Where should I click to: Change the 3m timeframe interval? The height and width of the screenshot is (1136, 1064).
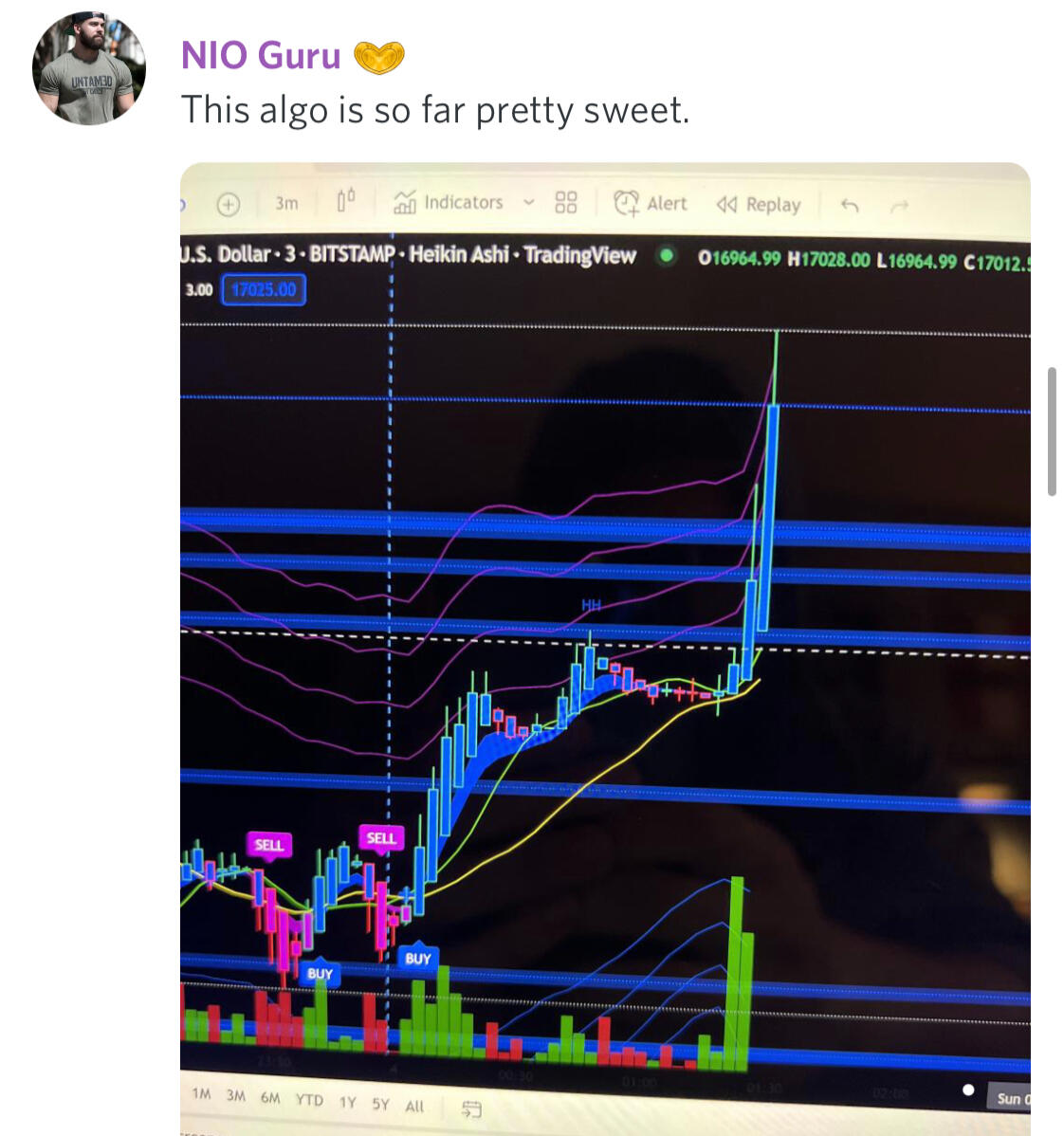pos(286,204)
